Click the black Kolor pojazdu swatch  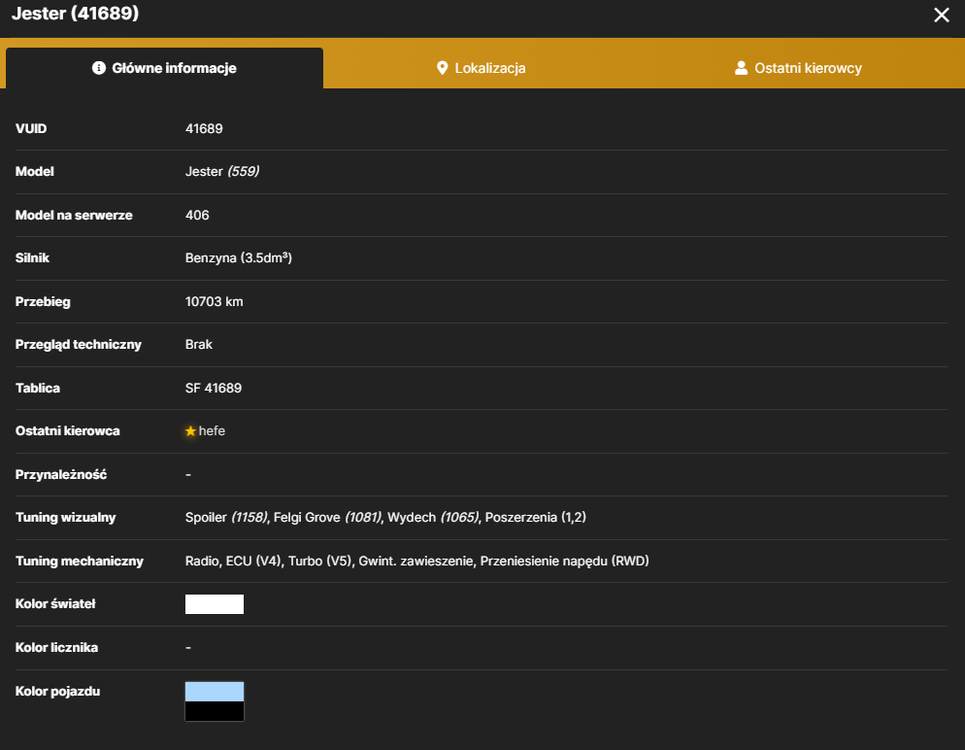214,711
